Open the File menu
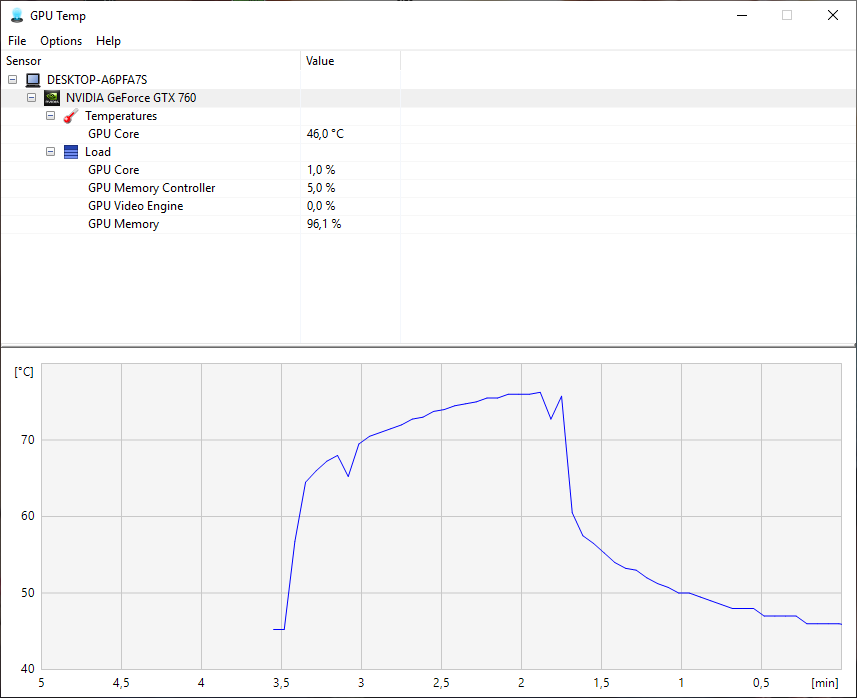Screen dimensions: 857x698 [17, 41]
